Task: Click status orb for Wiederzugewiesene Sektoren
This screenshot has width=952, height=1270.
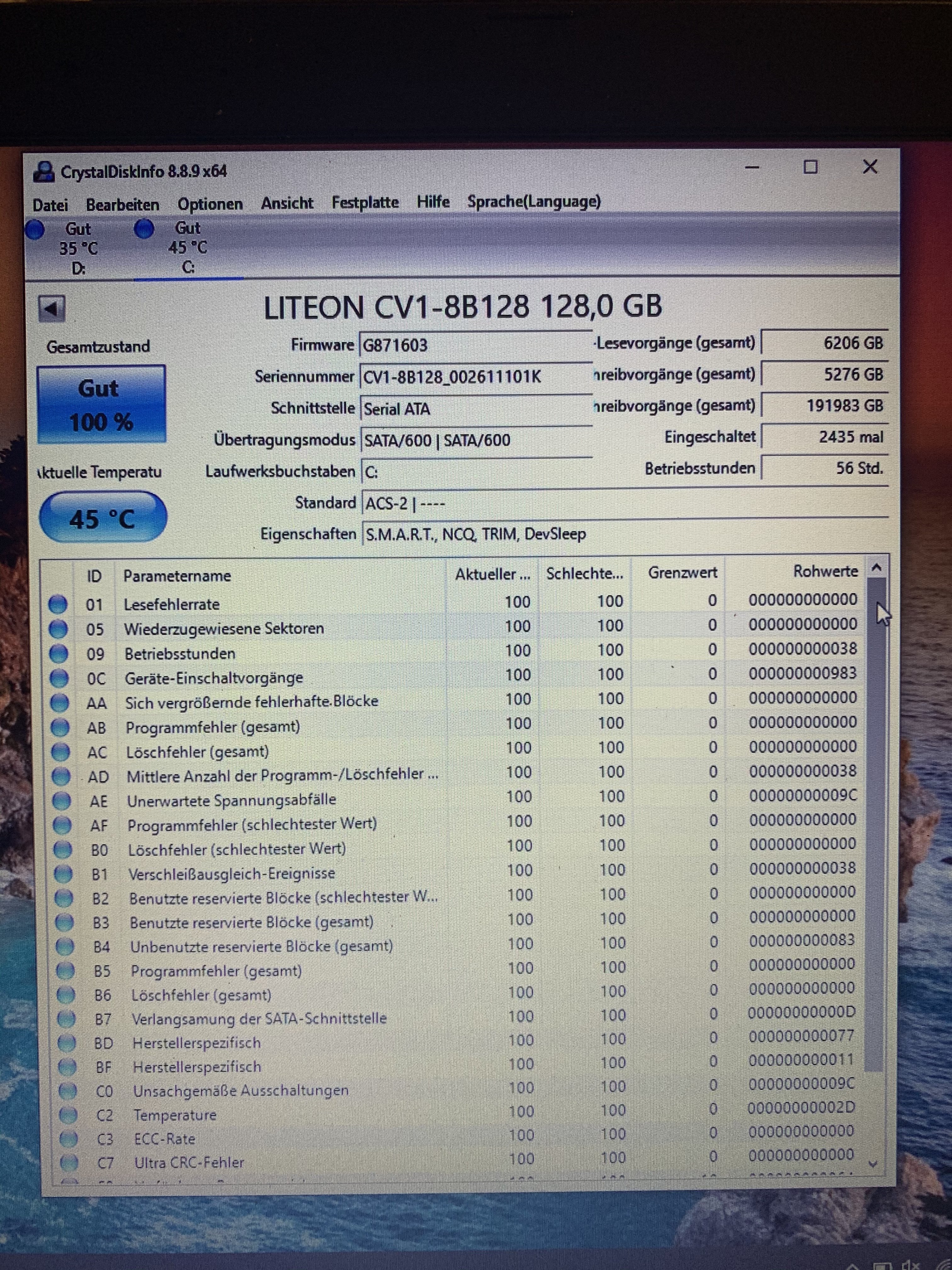Action: click(x=58, y=629)
